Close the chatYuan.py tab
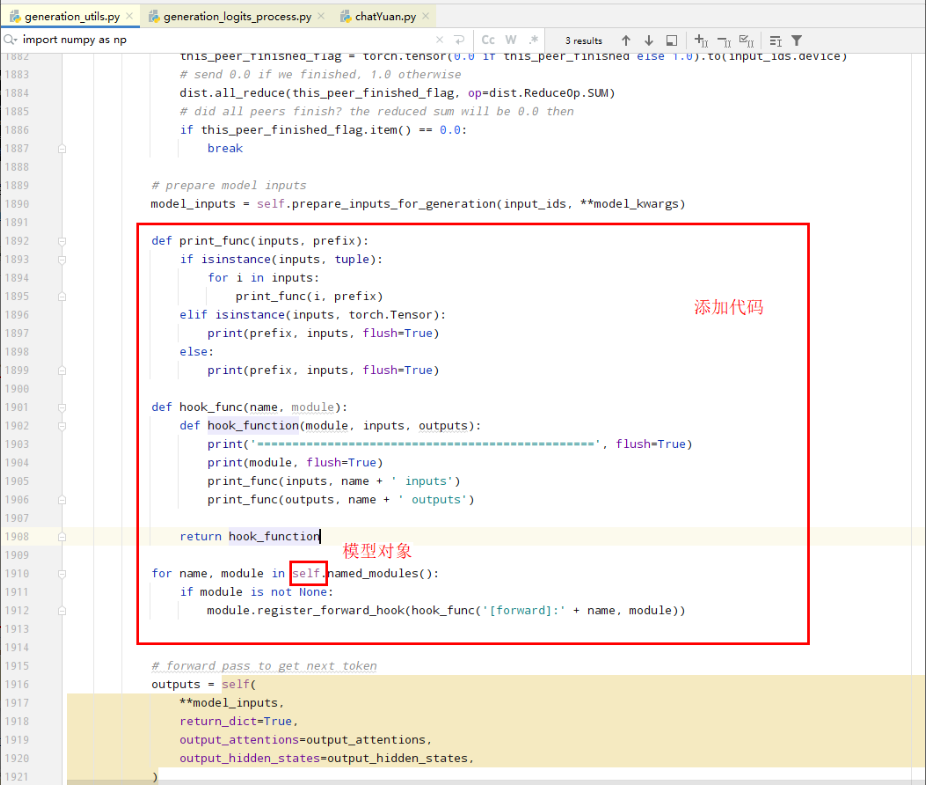 point(425,16)
